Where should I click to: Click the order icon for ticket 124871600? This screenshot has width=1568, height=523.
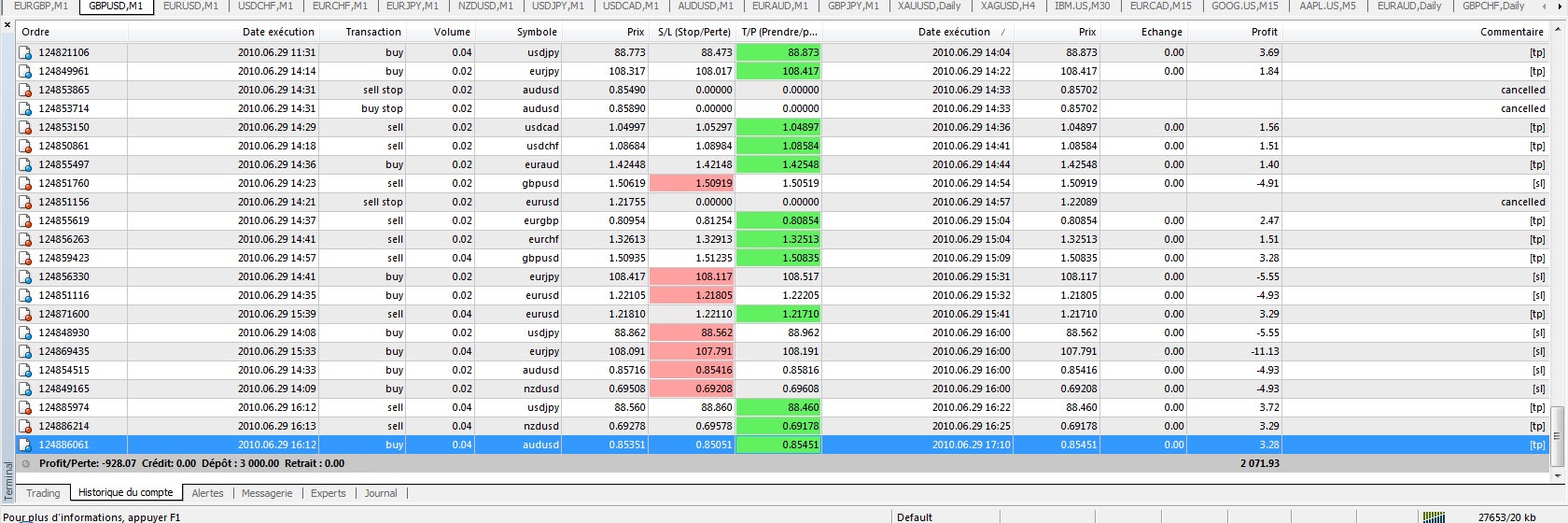click(x=25, y=314)
